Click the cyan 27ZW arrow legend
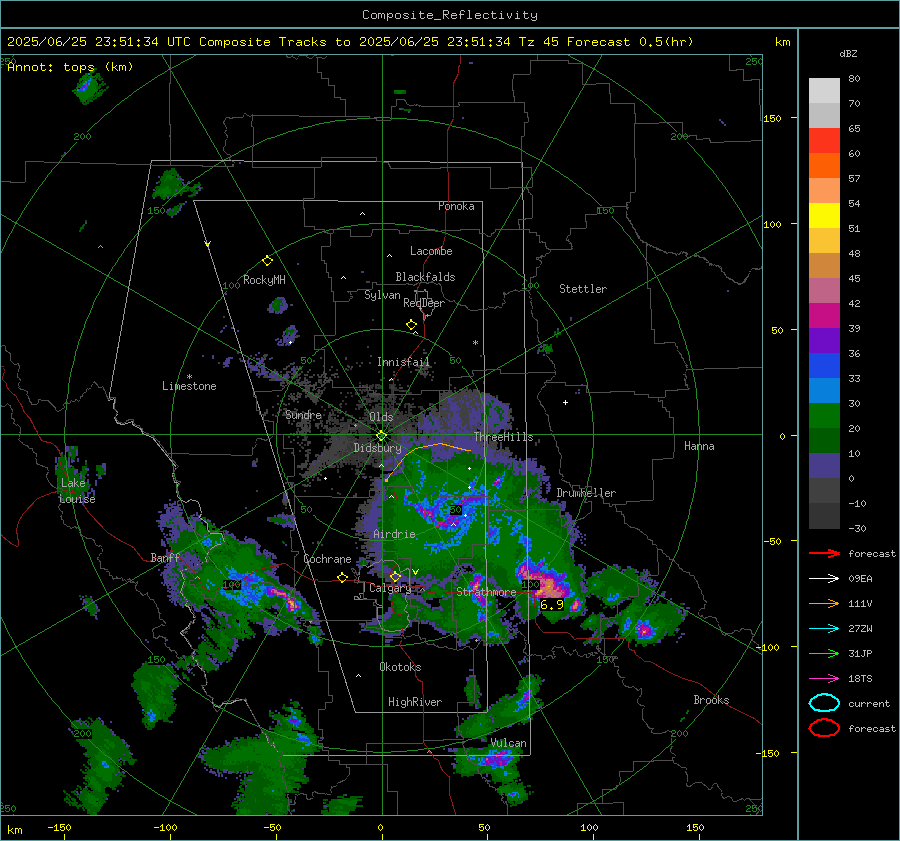 (824, 629)
